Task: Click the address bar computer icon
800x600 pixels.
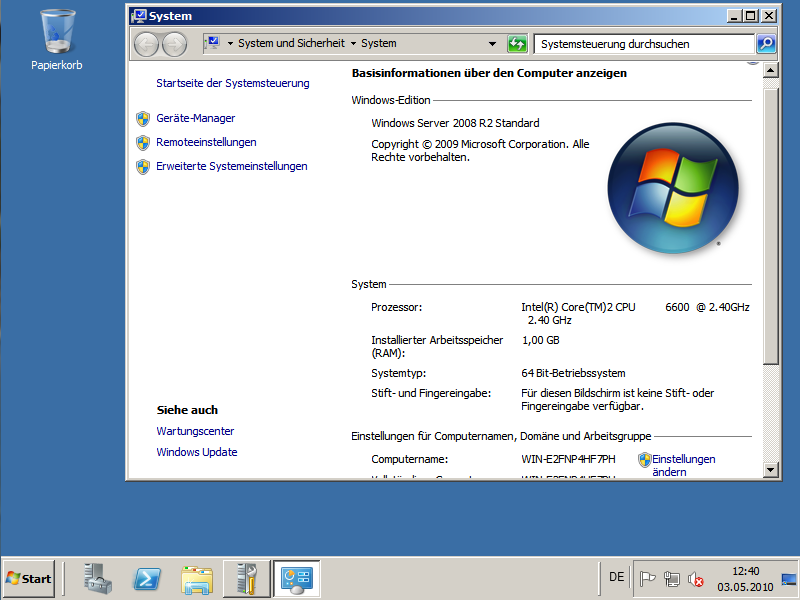Action: pos(213,43)
